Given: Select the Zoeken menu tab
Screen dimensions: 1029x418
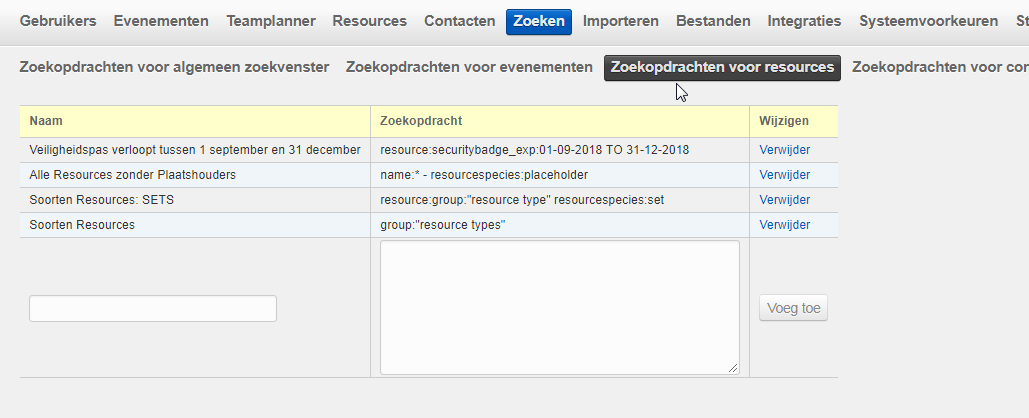Looking at the screenshot, I should click(538, 21).
